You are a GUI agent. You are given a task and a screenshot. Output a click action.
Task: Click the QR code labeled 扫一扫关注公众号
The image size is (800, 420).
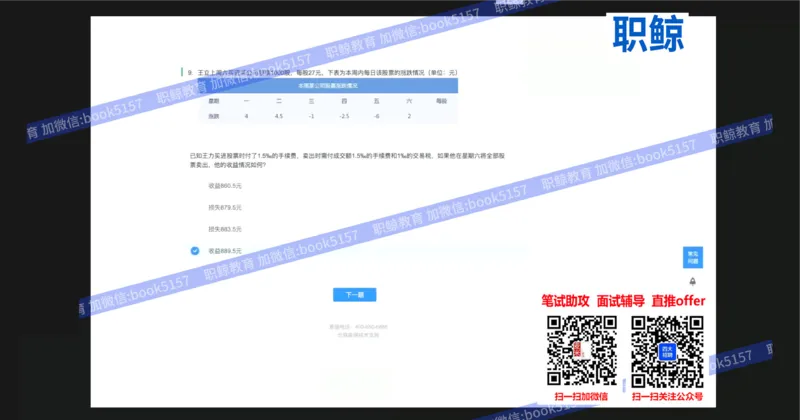click(x=667, y=351)
